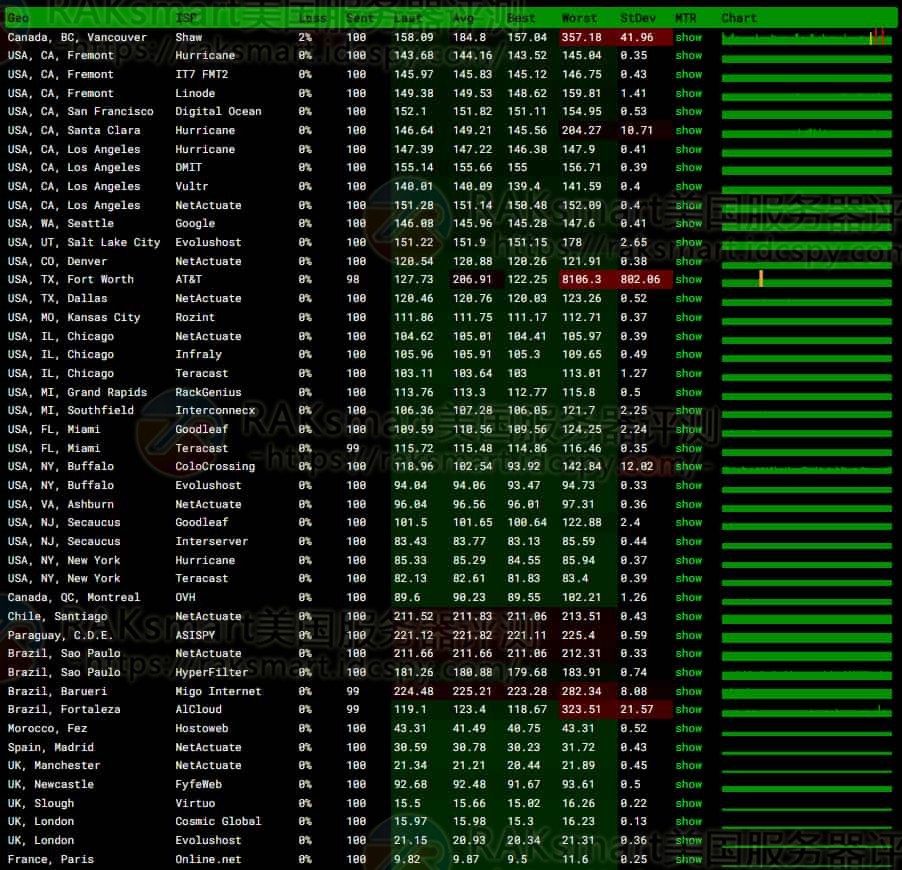Viewport: 902px width, 870px height.
Task: Show MTR for OVH Montreal row
Action: (688, 598)
